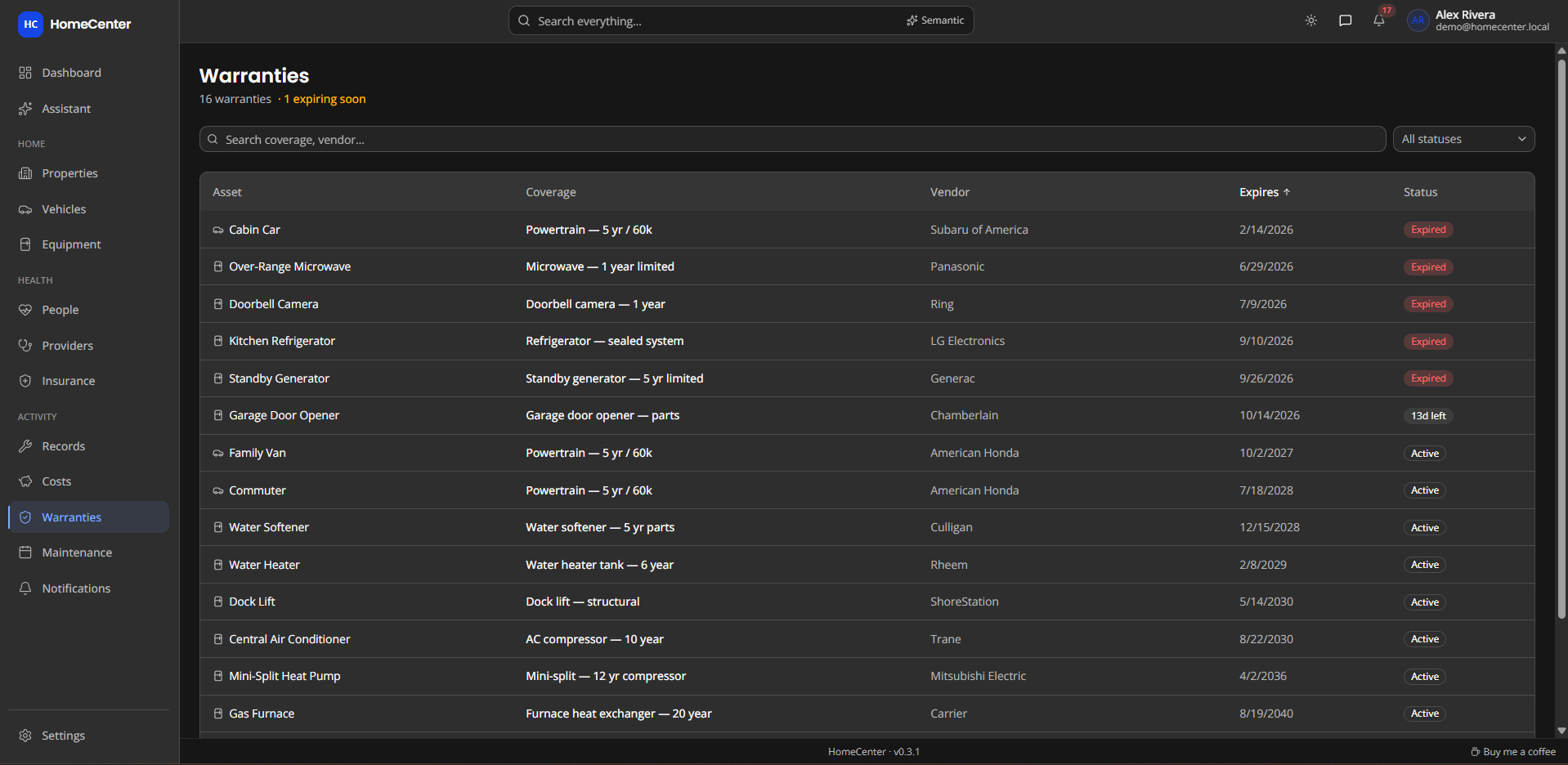Open the chat message icon in header

point(1346,20)
